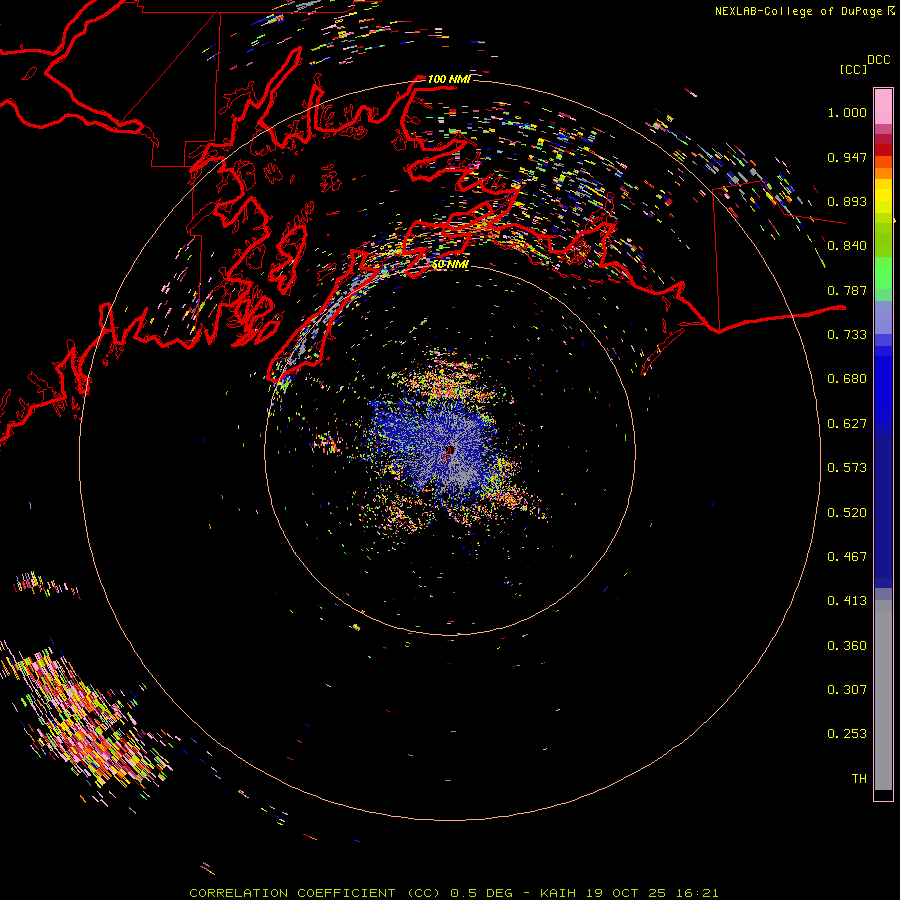Click the [CC] units label
Viewport: 900px width, 900px height.
point(853,69)
